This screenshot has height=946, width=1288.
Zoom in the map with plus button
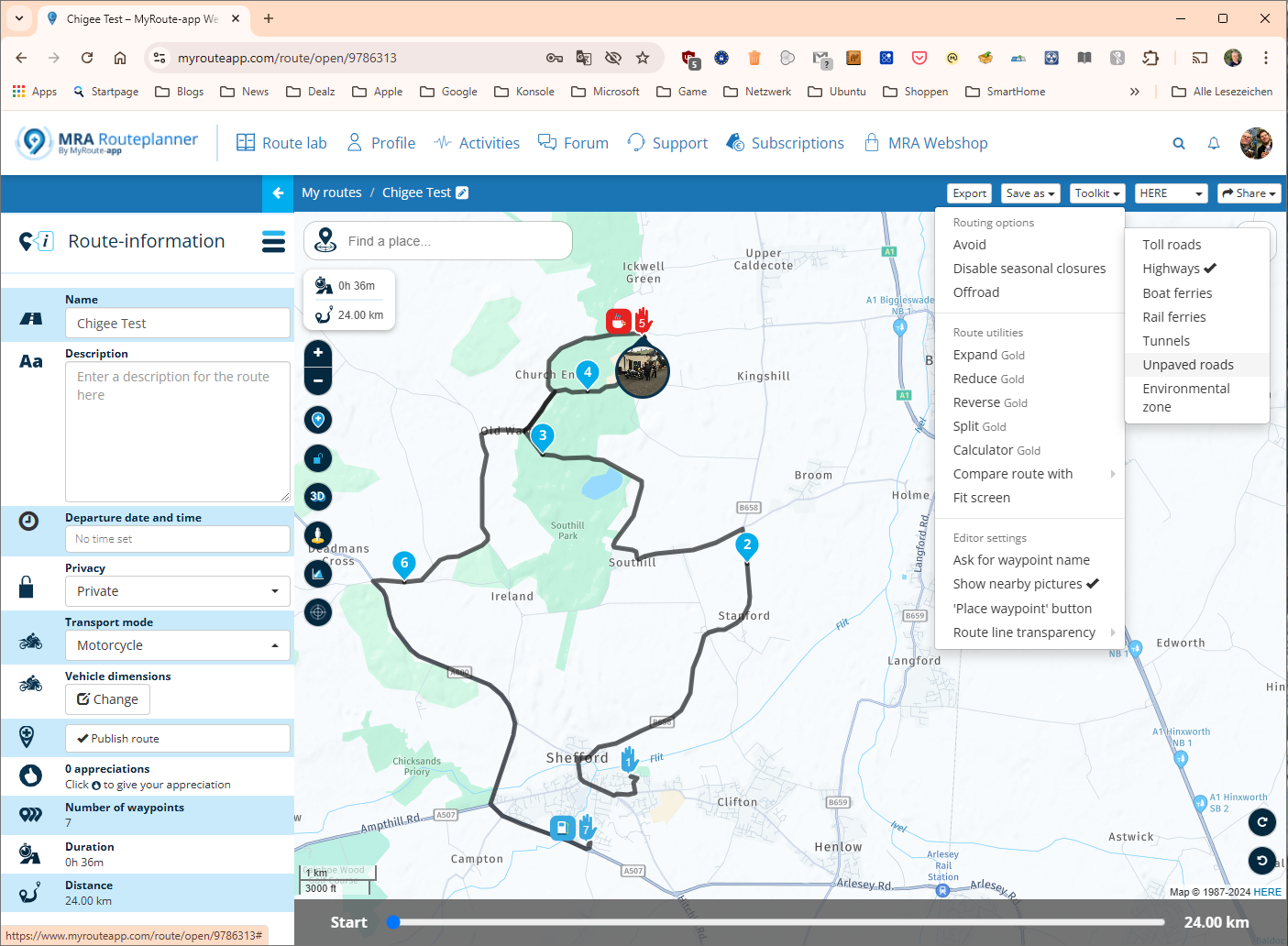(x=318, y=353)
